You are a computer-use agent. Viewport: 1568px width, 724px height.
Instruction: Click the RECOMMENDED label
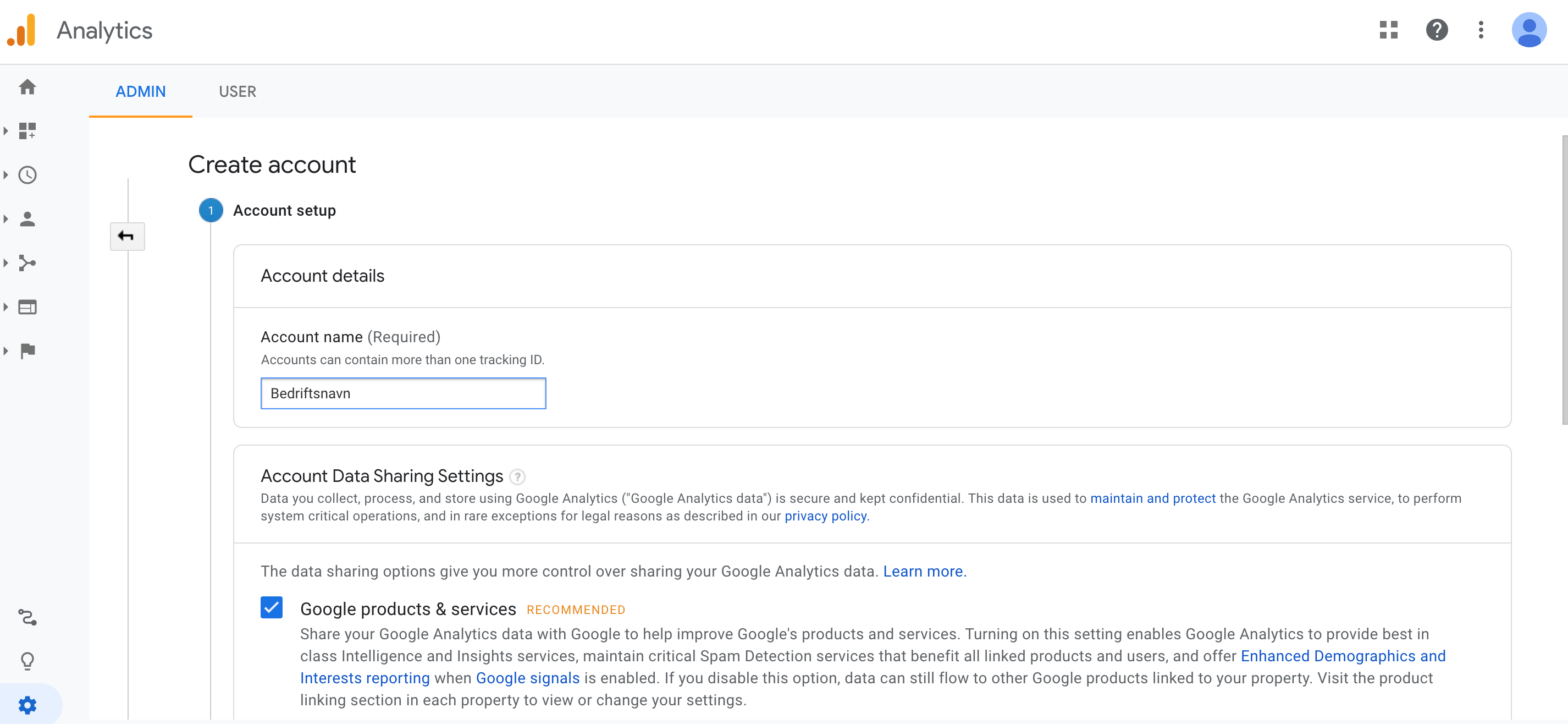click(x=576, y=610)
